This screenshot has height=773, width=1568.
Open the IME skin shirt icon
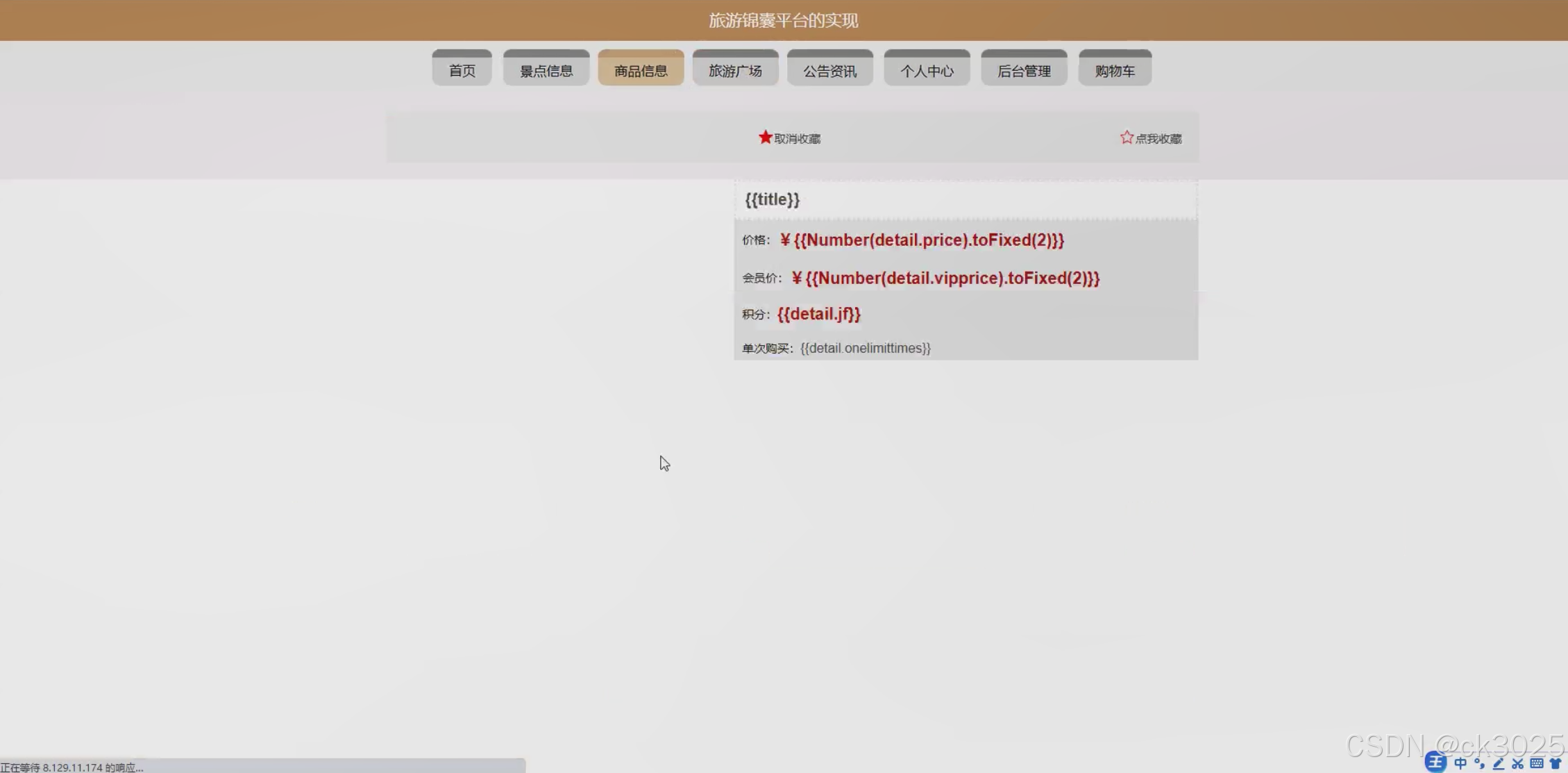pos(1556,763)
